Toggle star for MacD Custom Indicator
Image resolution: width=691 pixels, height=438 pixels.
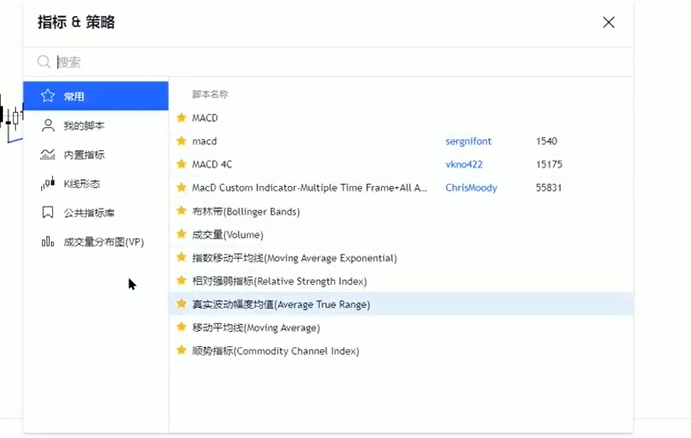click(181, 187)
